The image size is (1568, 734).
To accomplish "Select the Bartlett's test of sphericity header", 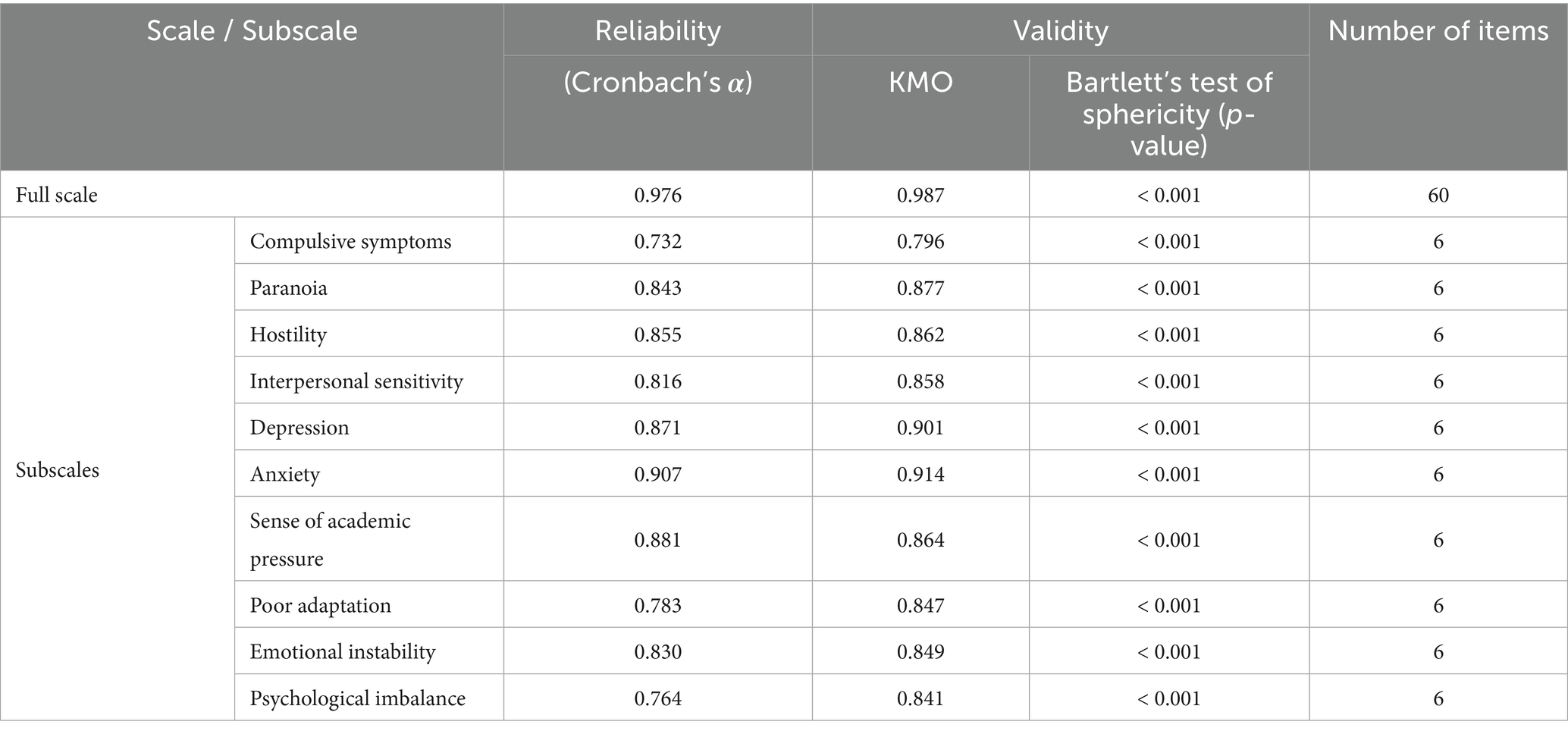I will pos(1168,114).
